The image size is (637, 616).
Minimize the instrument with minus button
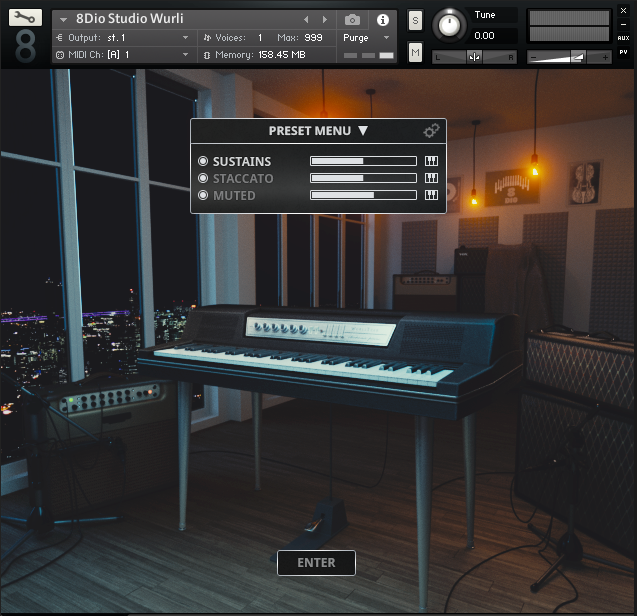click(x=623, y=25)
